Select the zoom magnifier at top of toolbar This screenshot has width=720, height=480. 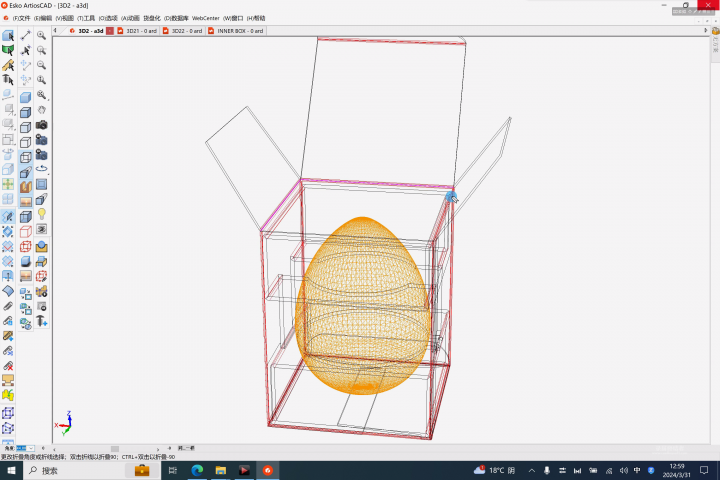pos(42,35)
